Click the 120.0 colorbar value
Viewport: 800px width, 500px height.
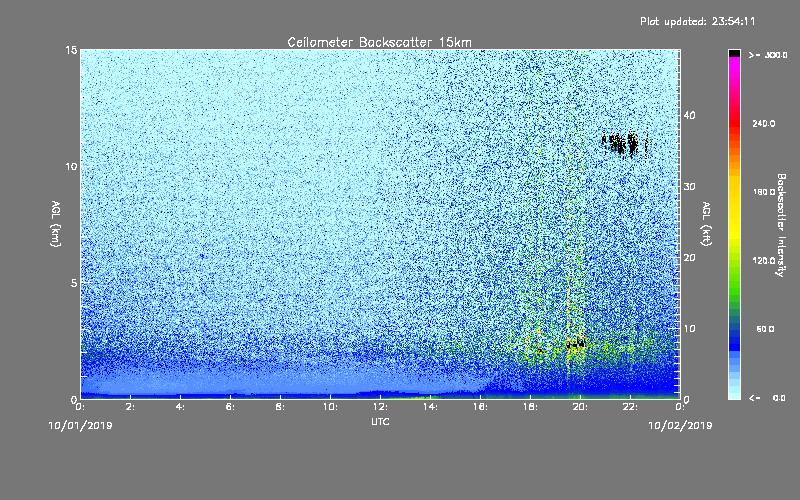coord(764,261)
